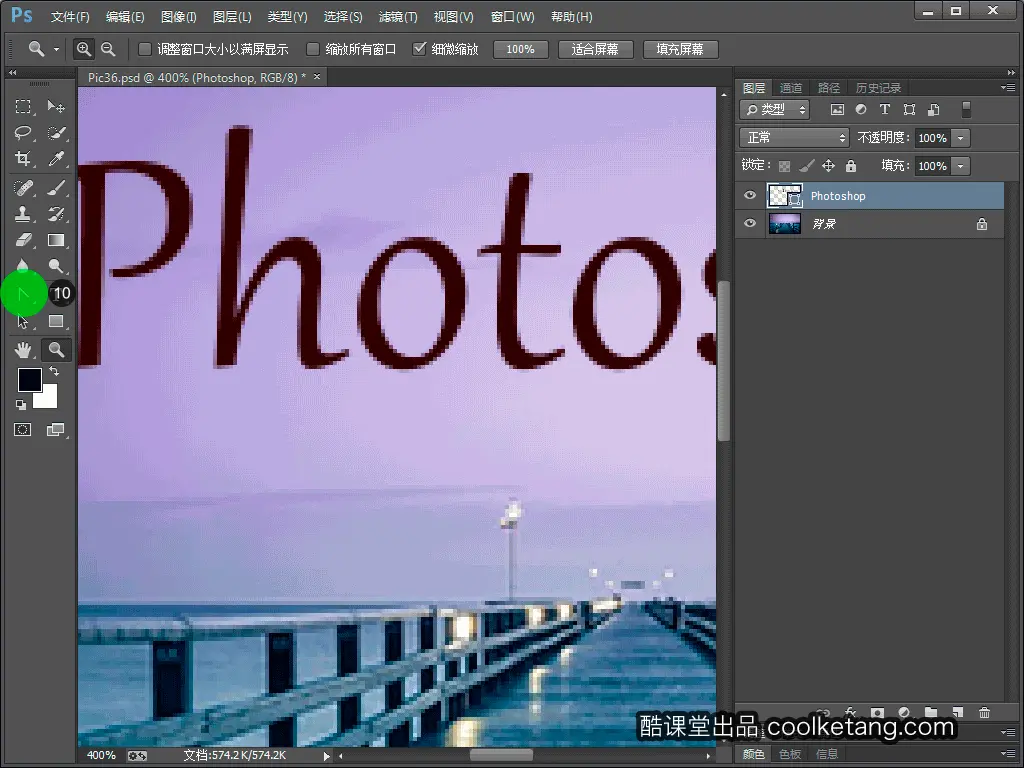Select the Gradient tool
The width and height of the screenshot is (1024, 768).
click(x=56, y=240)
